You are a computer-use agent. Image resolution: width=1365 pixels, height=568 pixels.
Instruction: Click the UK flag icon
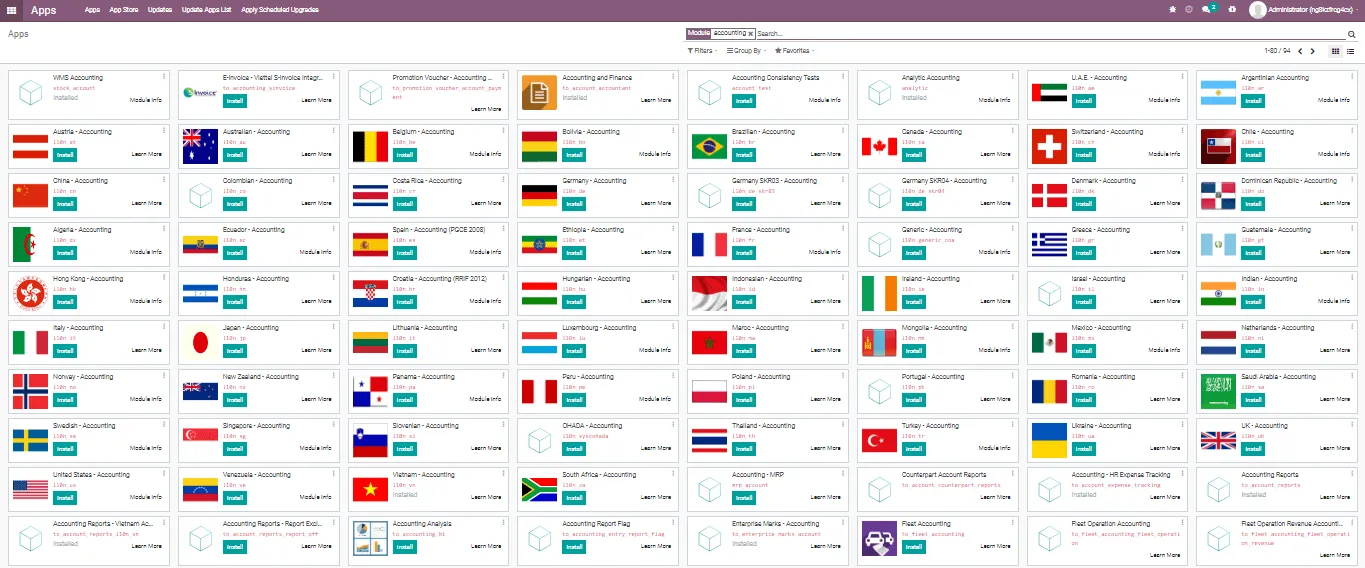pos(1219,441)
